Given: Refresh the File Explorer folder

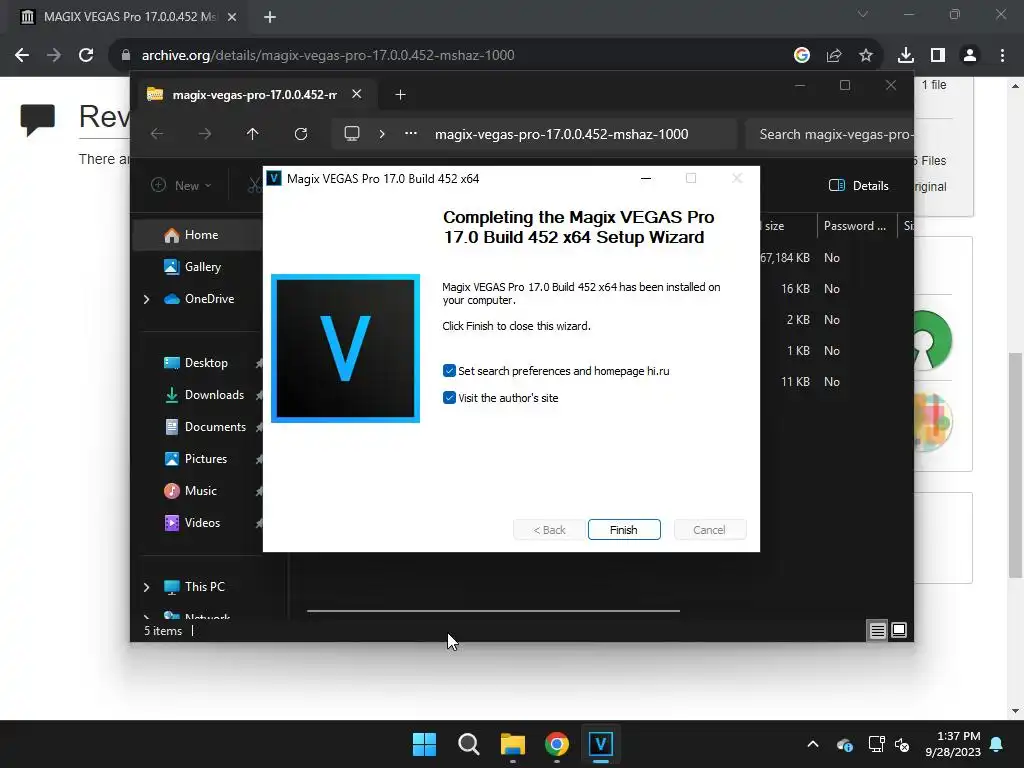Looking at the screenshot, I should point(300,134).
